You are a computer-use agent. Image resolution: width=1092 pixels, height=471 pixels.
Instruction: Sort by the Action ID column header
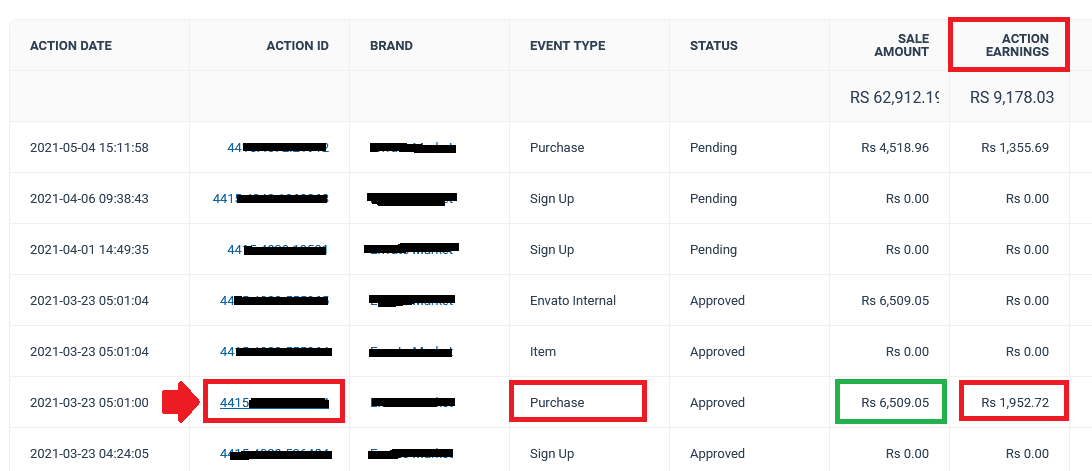pyautogui.click(x=297, y=46)
